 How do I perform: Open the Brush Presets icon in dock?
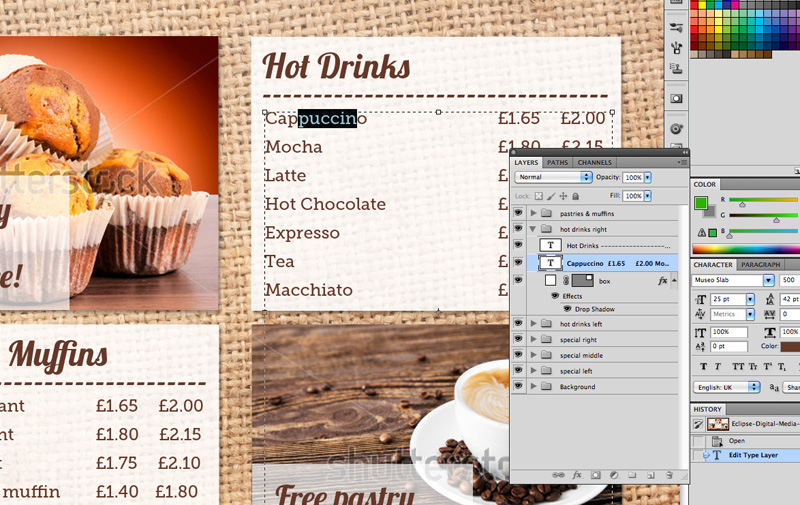676,47
